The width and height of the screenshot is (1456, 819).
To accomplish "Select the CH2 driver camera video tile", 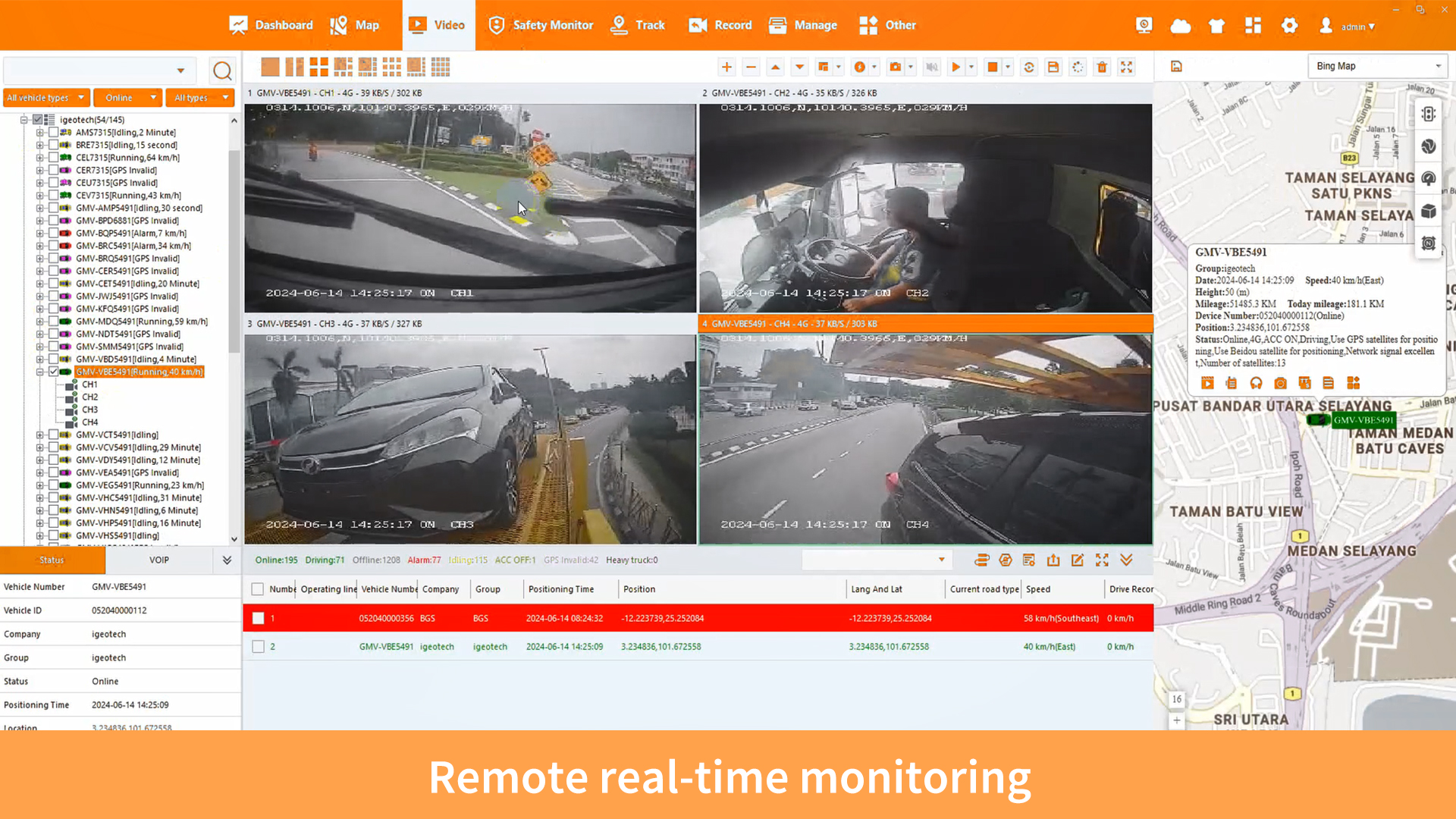I will click(x=925, y=208).
